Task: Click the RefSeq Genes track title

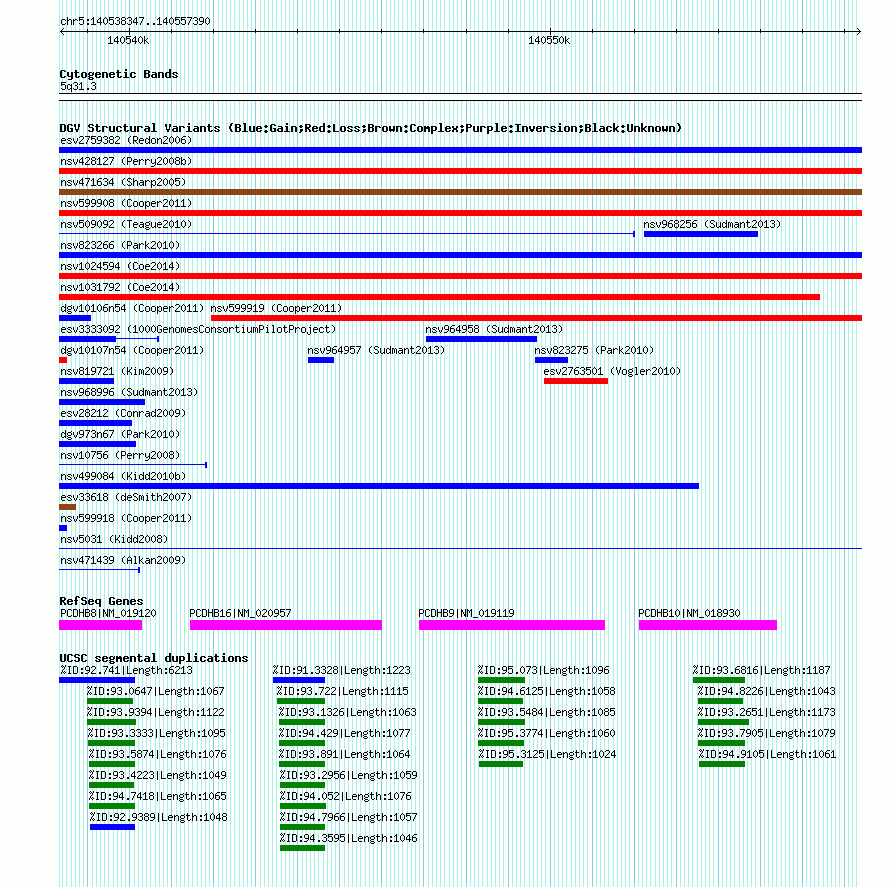Action: [x=101, y=600]
